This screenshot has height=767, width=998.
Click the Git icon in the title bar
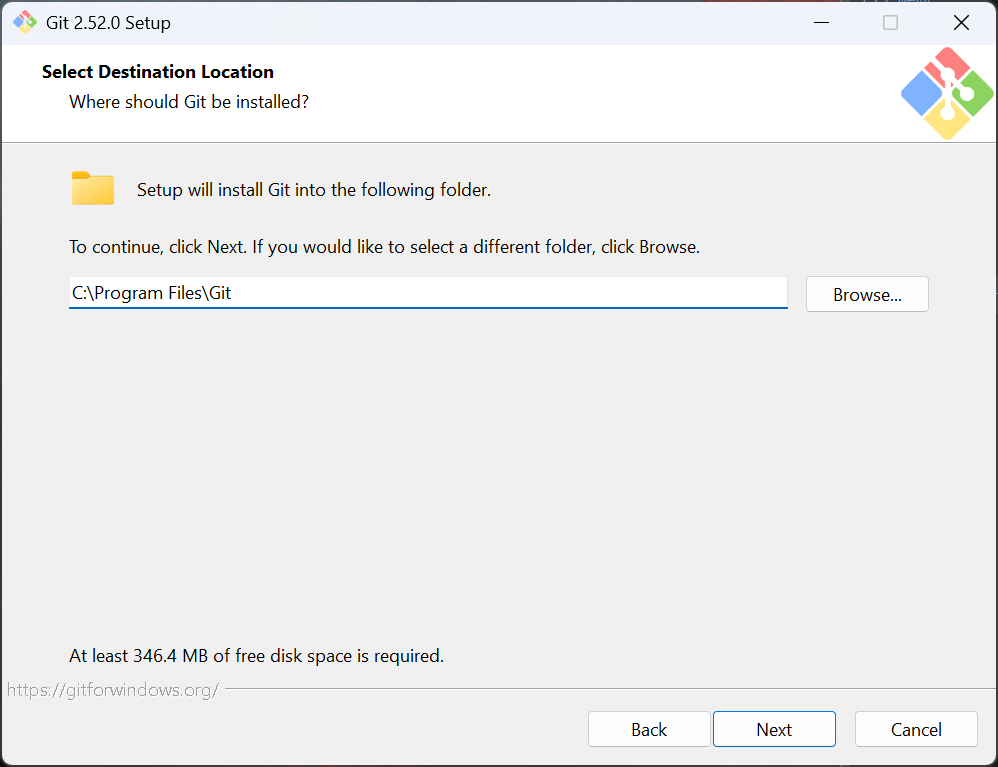pyautogui.click(x=24, y=22)
